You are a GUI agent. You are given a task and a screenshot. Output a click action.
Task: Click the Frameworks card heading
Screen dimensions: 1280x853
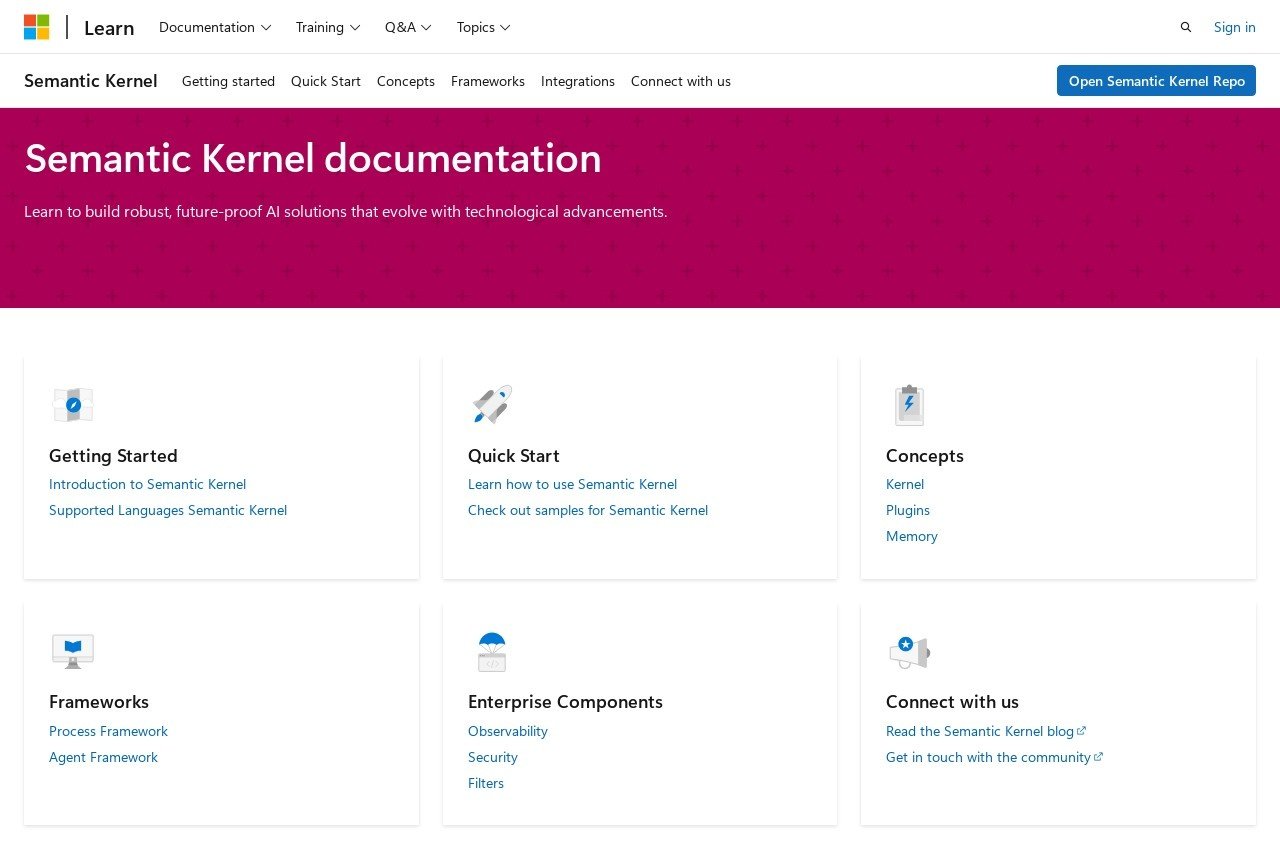tap(99, 702)
